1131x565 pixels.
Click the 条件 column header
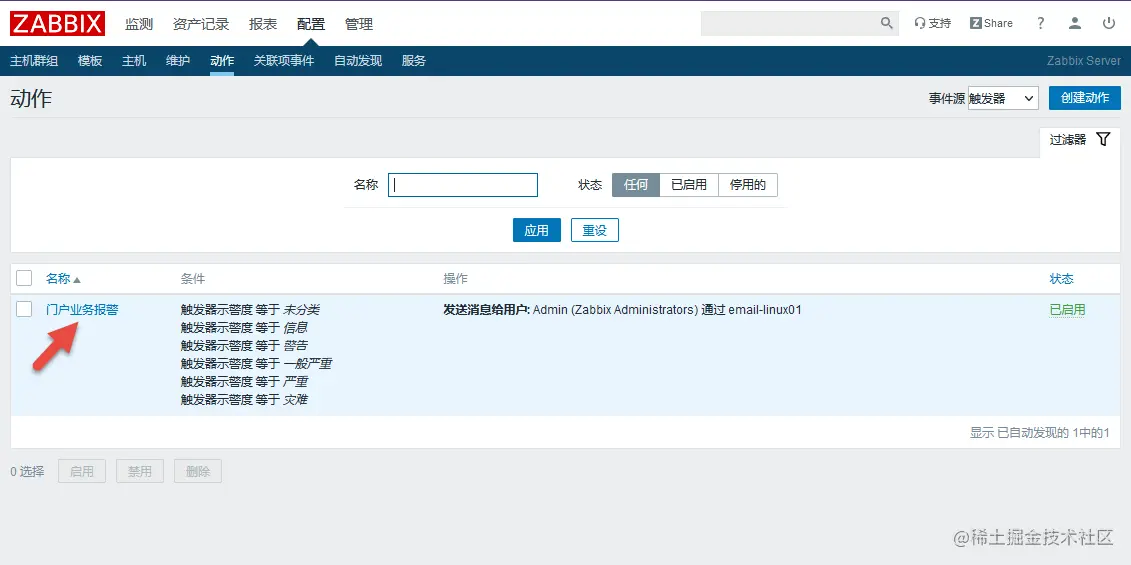(193, 279)
